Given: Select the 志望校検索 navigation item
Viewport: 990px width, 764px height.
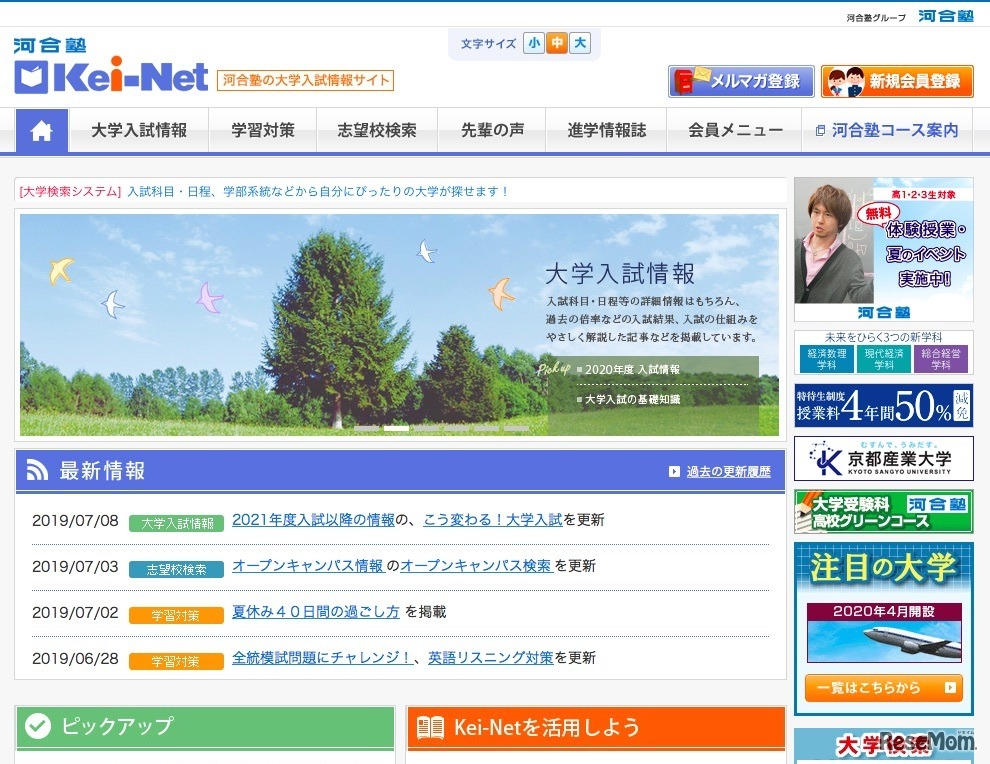Looking at the screenshot, I should click(x=377, y=129).
